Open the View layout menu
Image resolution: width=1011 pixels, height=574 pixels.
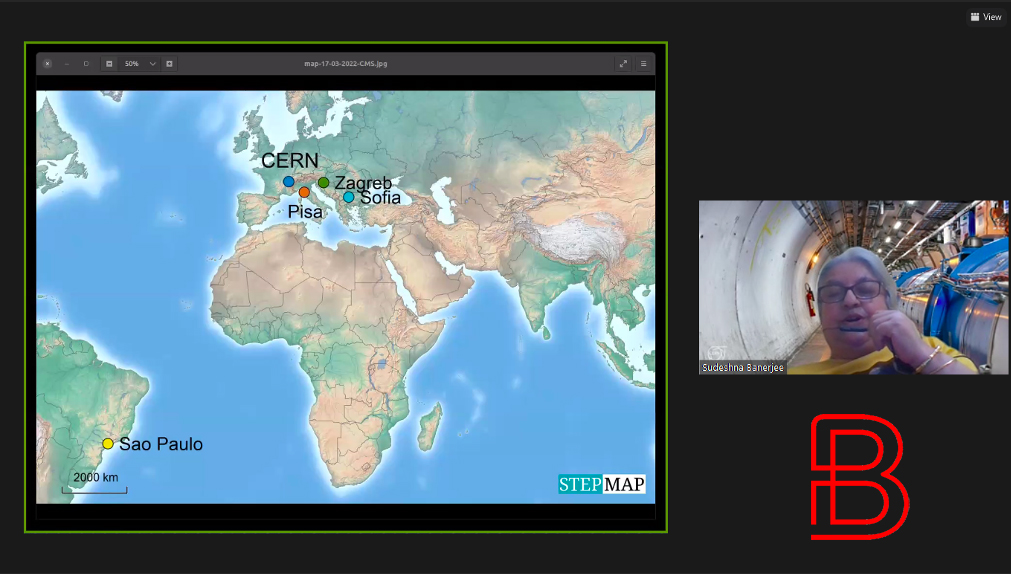[x=986, y=16]
